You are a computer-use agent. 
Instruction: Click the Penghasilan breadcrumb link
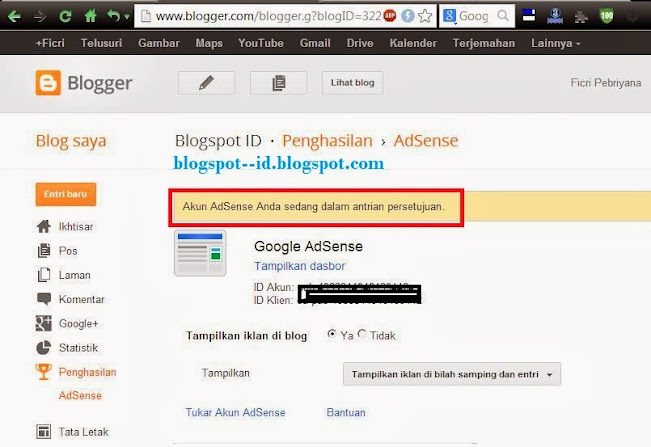(327, 141)
